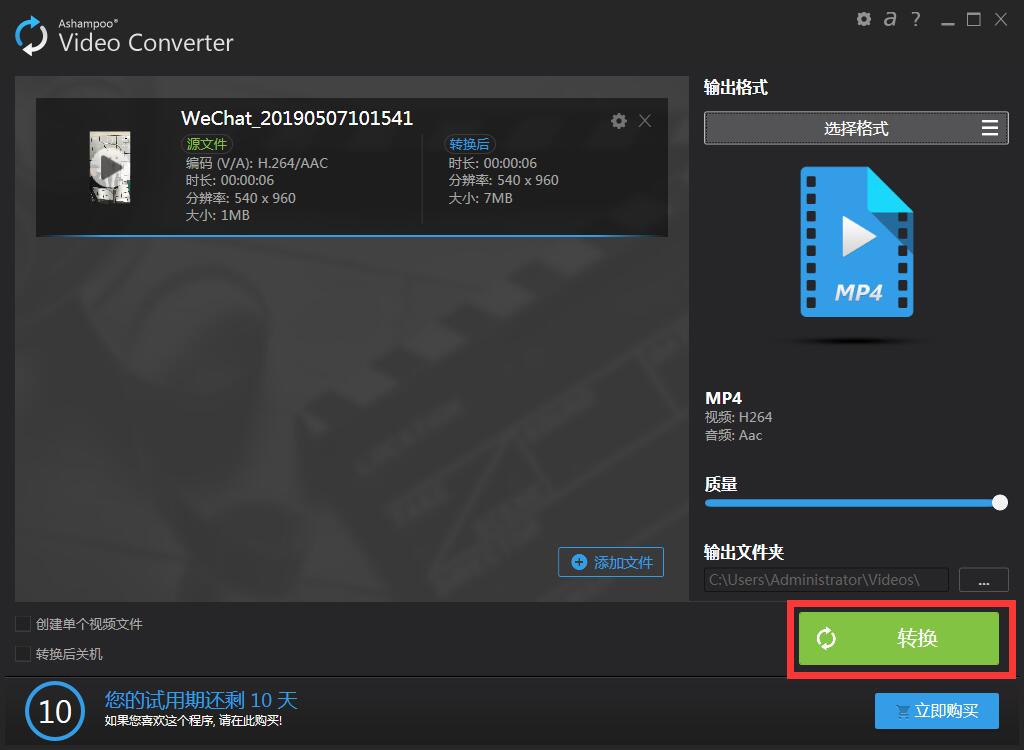Screen dimensions: 1024x750
Task: Click trial text 您的试用期还剩 10 天
Action: tap(201, 700)
